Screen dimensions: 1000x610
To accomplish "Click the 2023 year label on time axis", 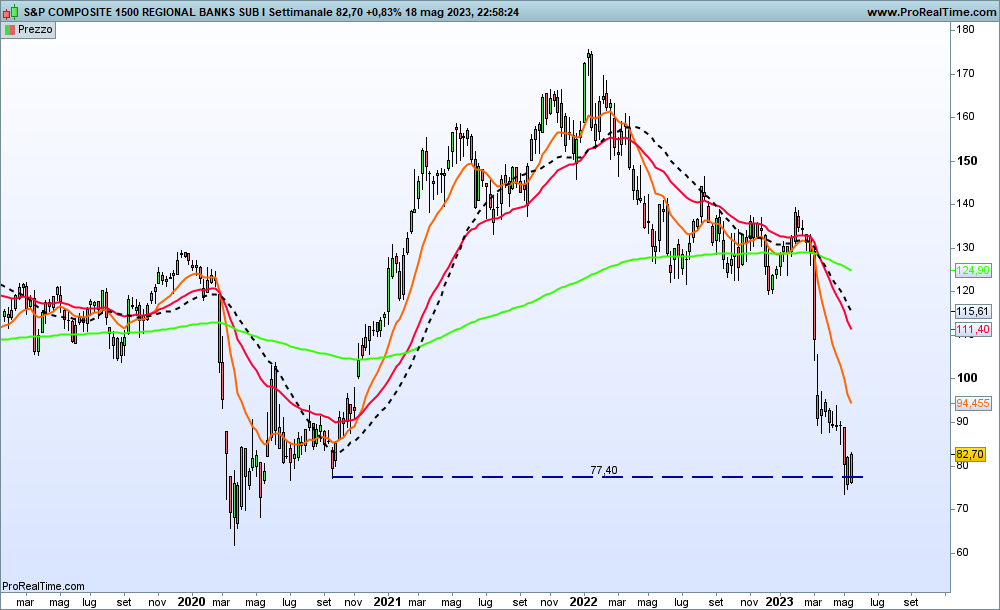I will pos(779,602).
